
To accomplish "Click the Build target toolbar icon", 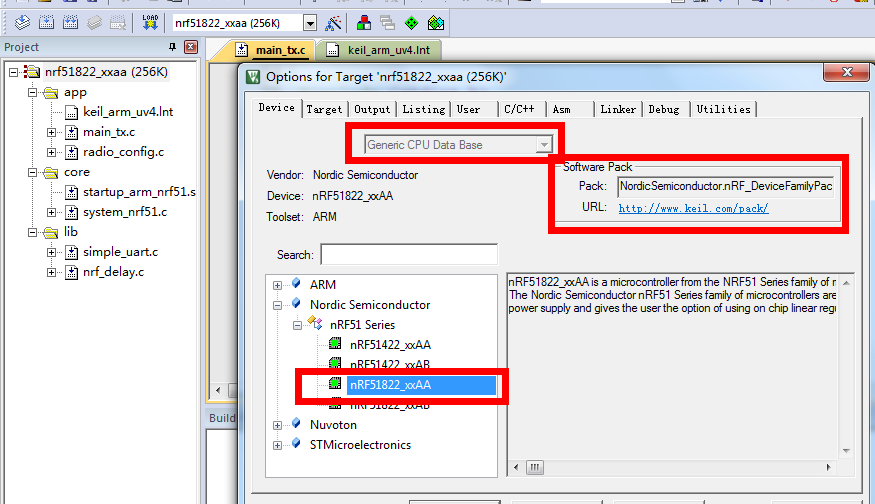I will click(46, 23).
